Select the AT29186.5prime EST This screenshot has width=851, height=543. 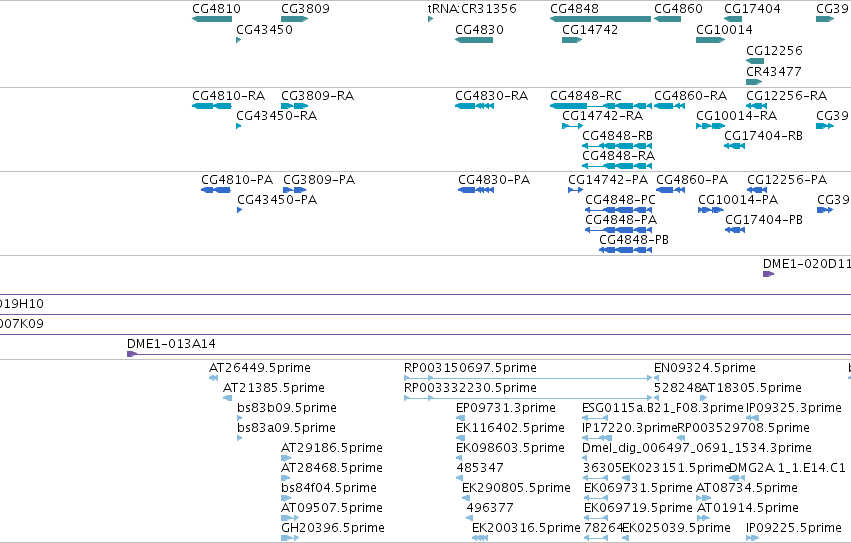tap(286, 458)
